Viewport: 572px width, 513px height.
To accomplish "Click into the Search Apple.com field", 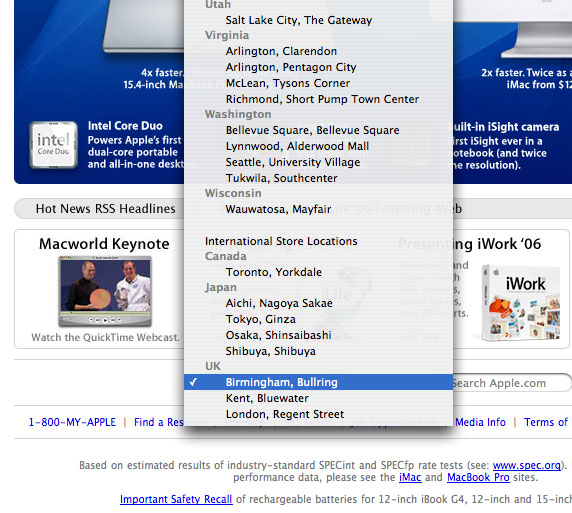I will coord(511,383).
